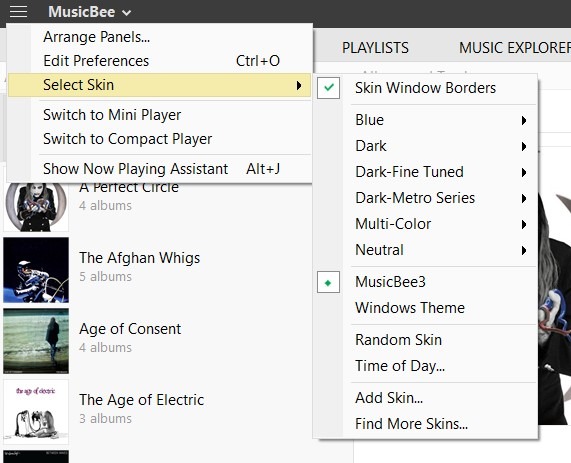The height and width of the screenshot is (463, 571).
Task: Select A Perfect Circle artist thumbnail
Action: [36, 206]
